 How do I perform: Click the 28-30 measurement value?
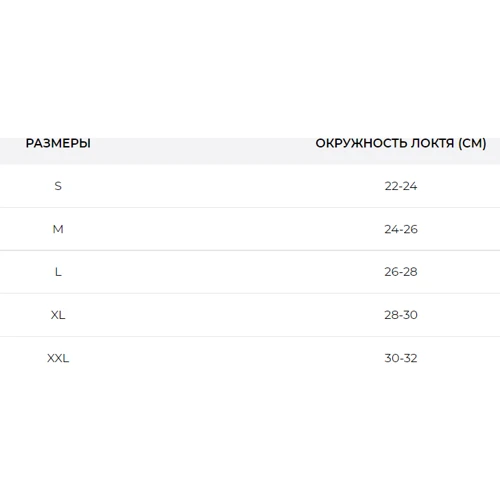click(x=401, y=315)
